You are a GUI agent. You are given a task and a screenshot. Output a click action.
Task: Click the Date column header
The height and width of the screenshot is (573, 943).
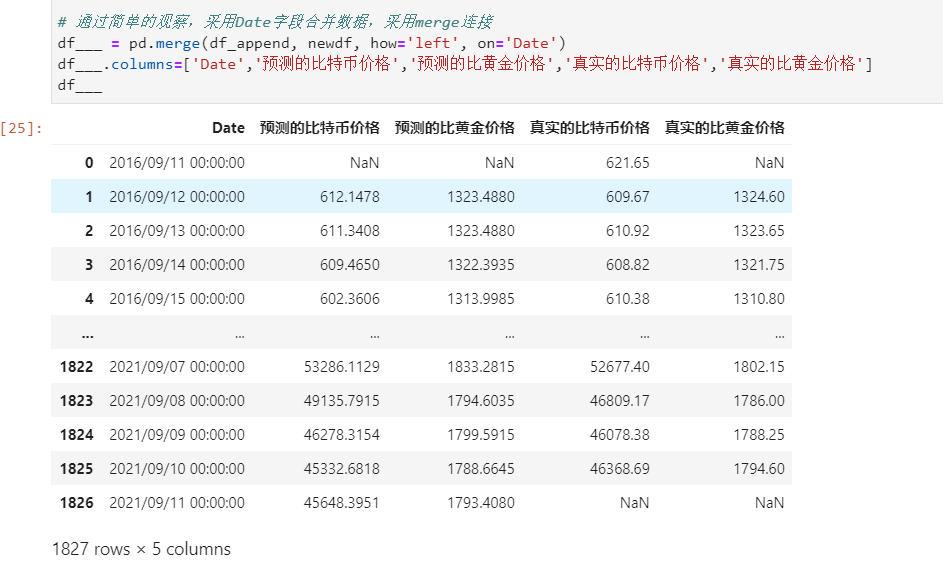click(228, 128)
